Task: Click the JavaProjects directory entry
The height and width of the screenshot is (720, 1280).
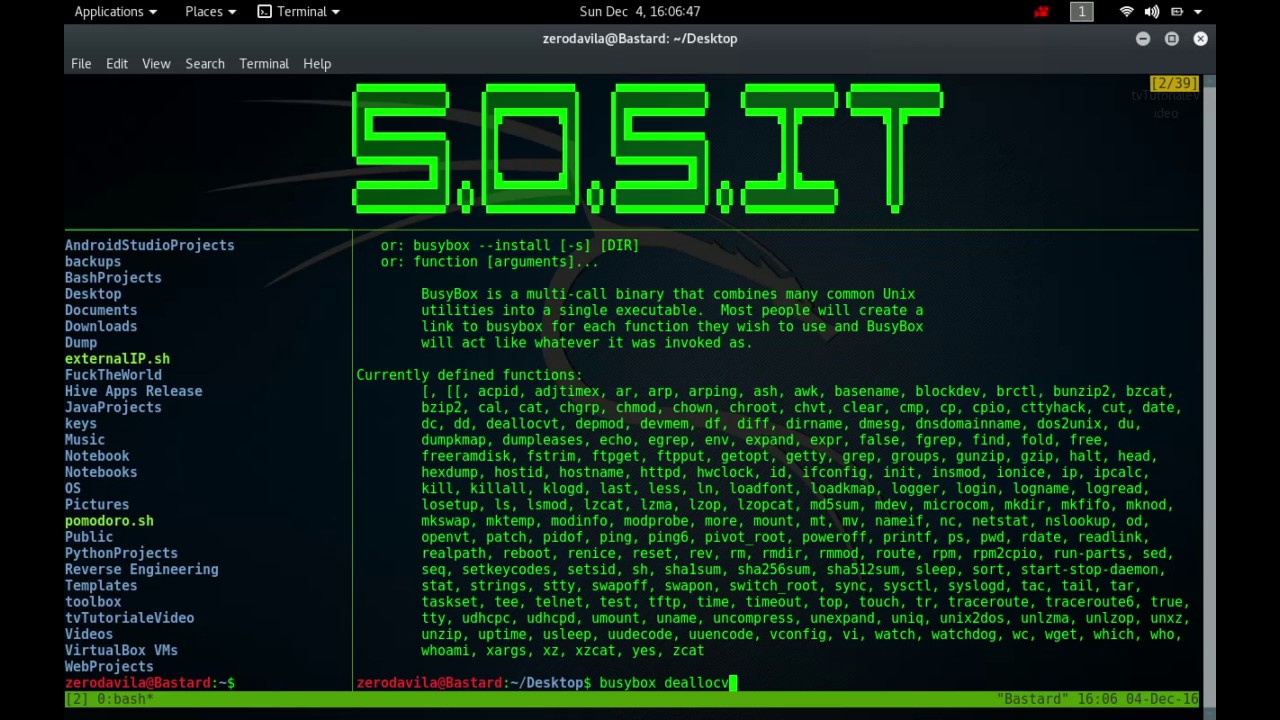Action: coord(113,407)
